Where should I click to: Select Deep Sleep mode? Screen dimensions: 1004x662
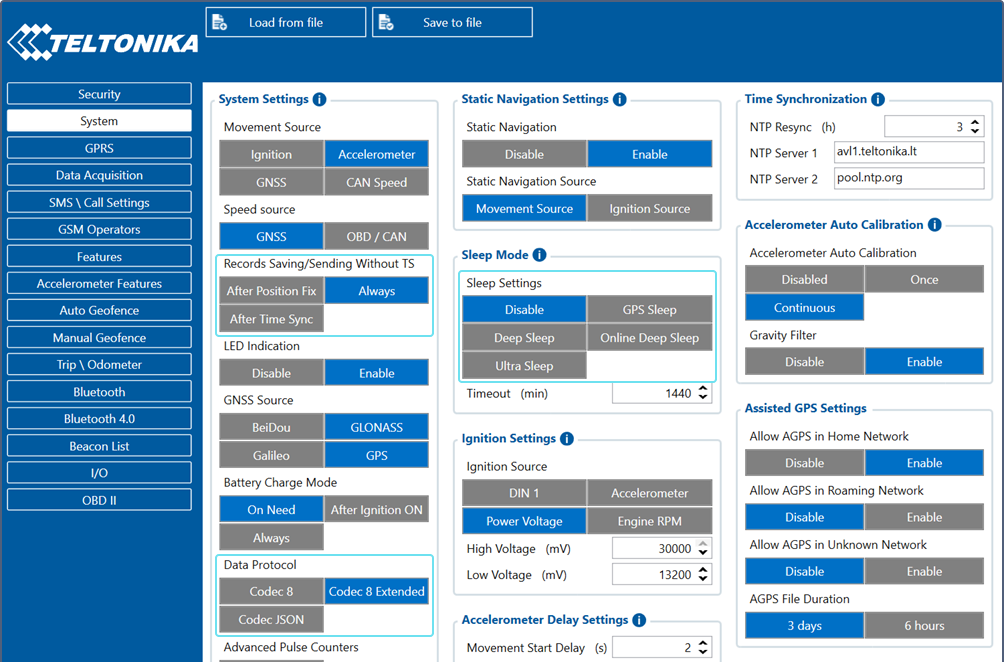[524, 337]
